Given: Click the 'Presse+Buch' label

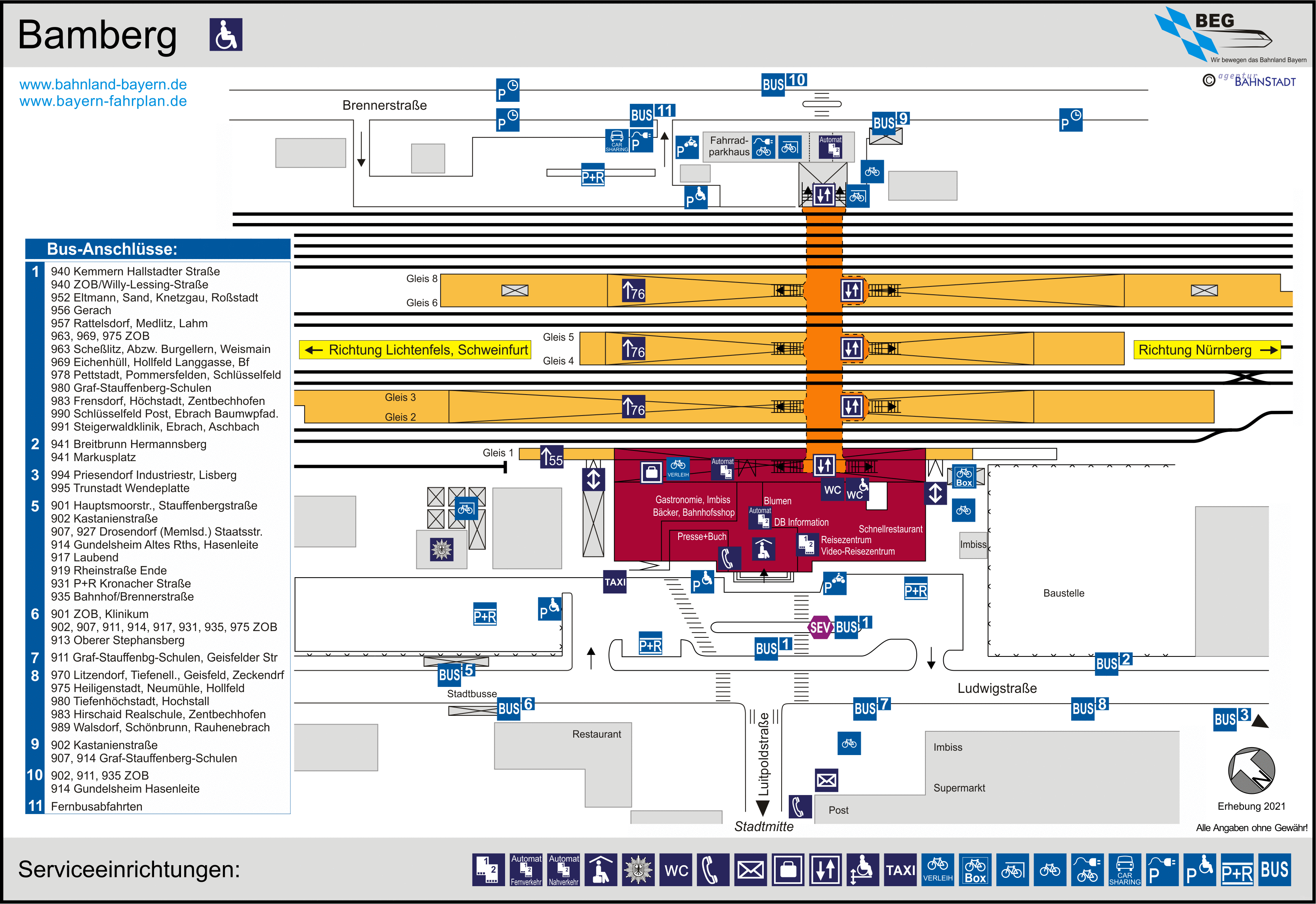Looking at the screenshot, I should [702, 536].
